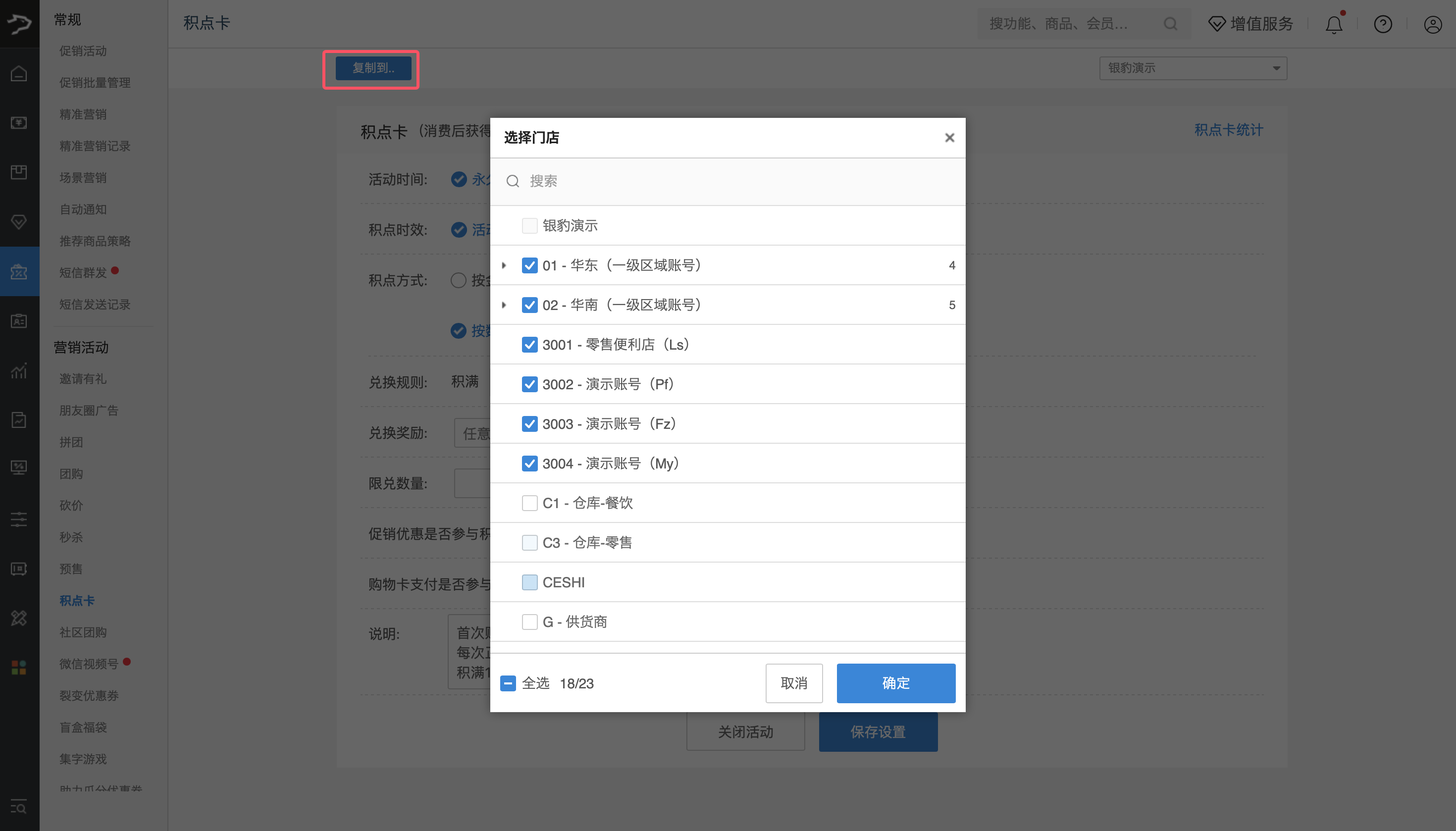Open the user account icon top right
The image size is (1456, 831).
(x=1433, y=24)
